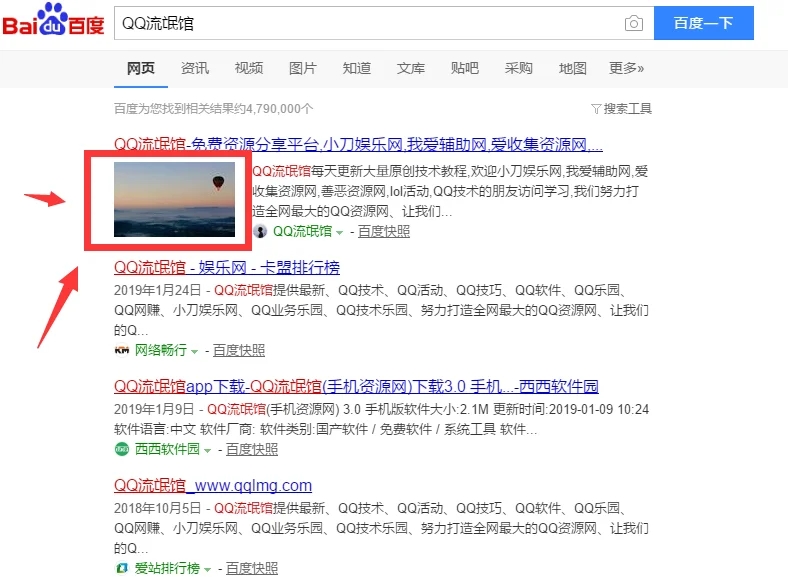788x577 pixels.
Task: Go to the 贴吧 tab
Action: coord(465,68)
